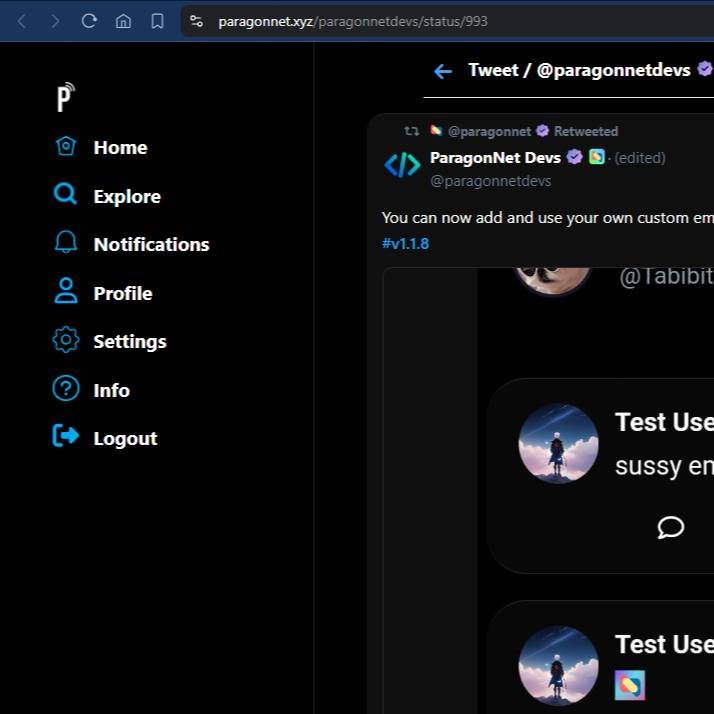Viewport: 714px width, 714px height.
Task: Click the browser home button
Action: click(x=123, y=21)
